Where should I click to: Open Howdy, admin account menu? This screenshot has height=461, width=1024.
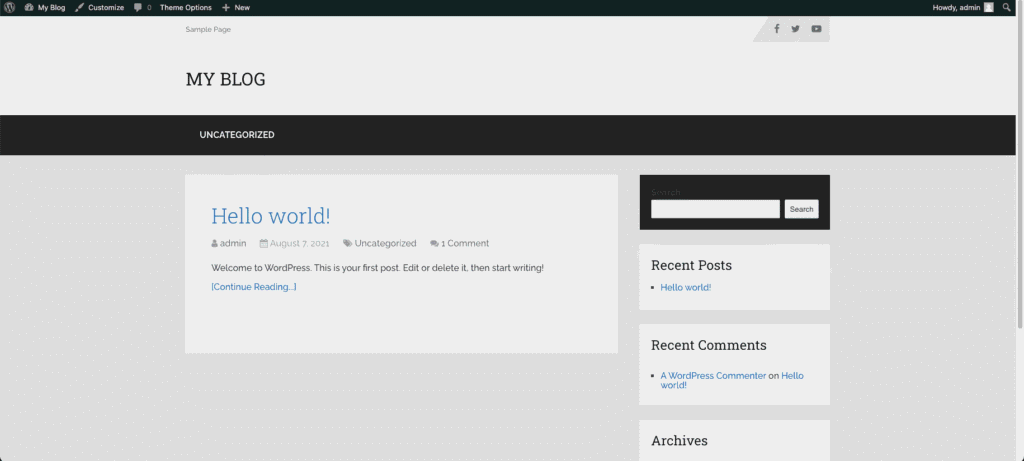(x=955, y=7)
